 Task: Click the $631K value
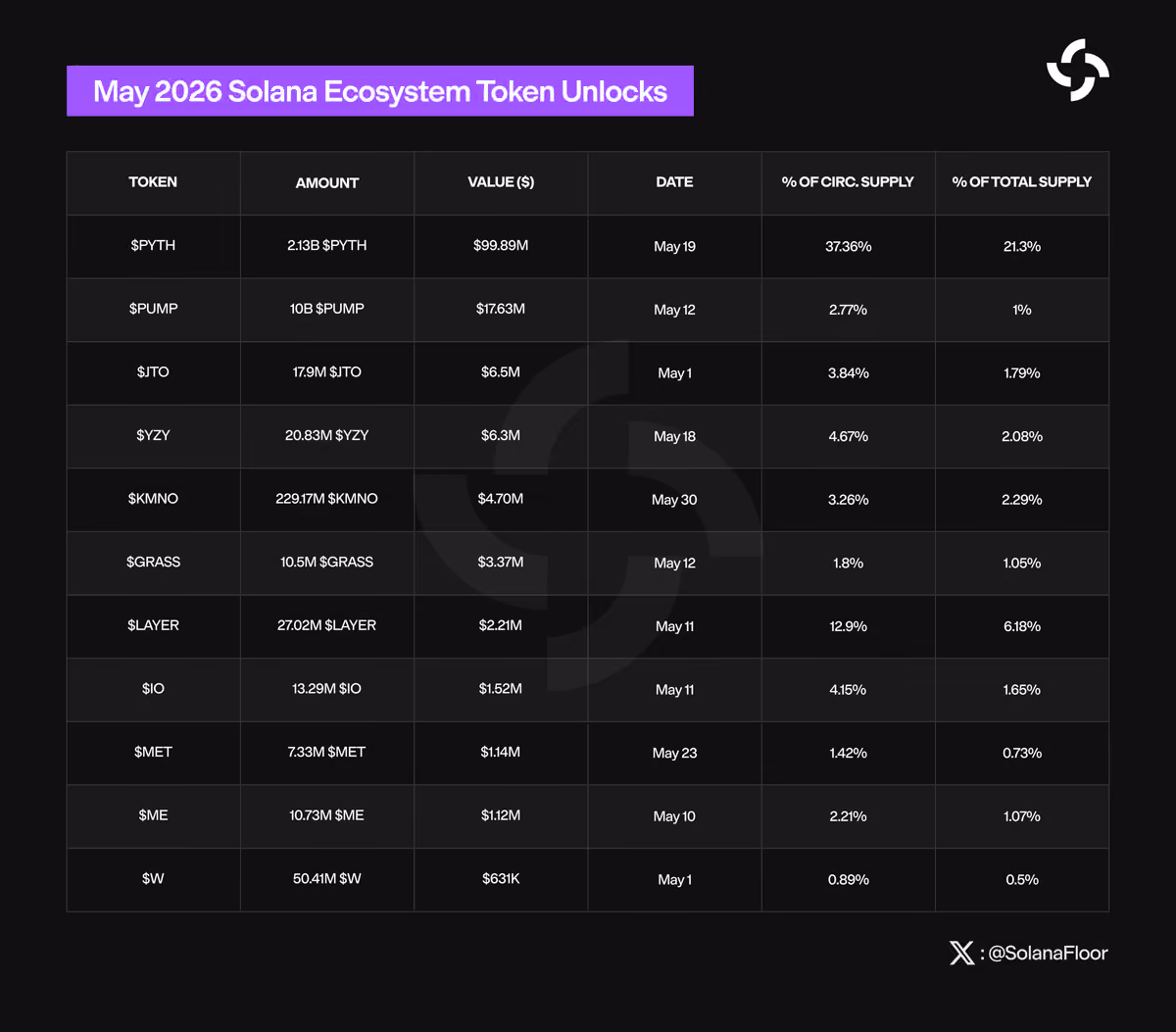[x=501, y=878]
